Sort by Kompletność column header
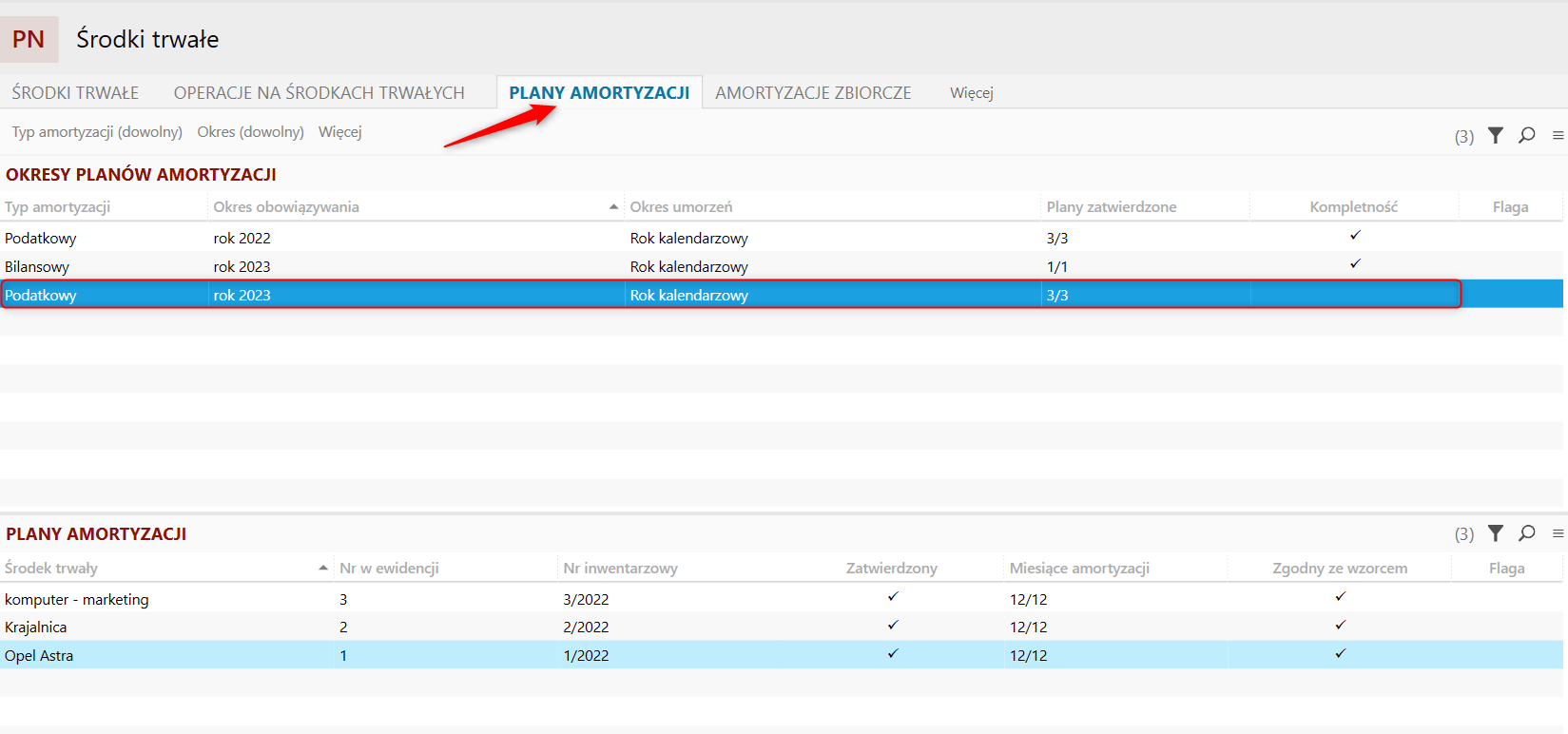Viewport: 1568px width, 734px height. click(x=1353, y=206)
